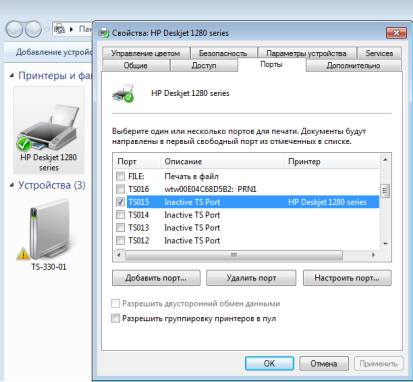
Task: Open the Services tab
Action: point(379,53)
